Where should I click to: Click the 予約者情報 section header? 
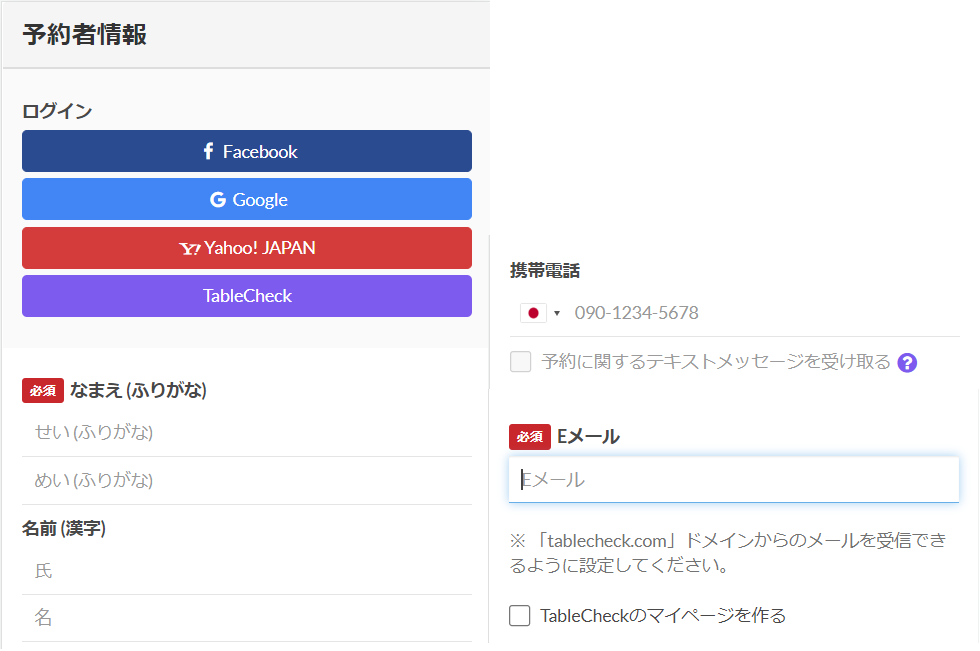85,35
